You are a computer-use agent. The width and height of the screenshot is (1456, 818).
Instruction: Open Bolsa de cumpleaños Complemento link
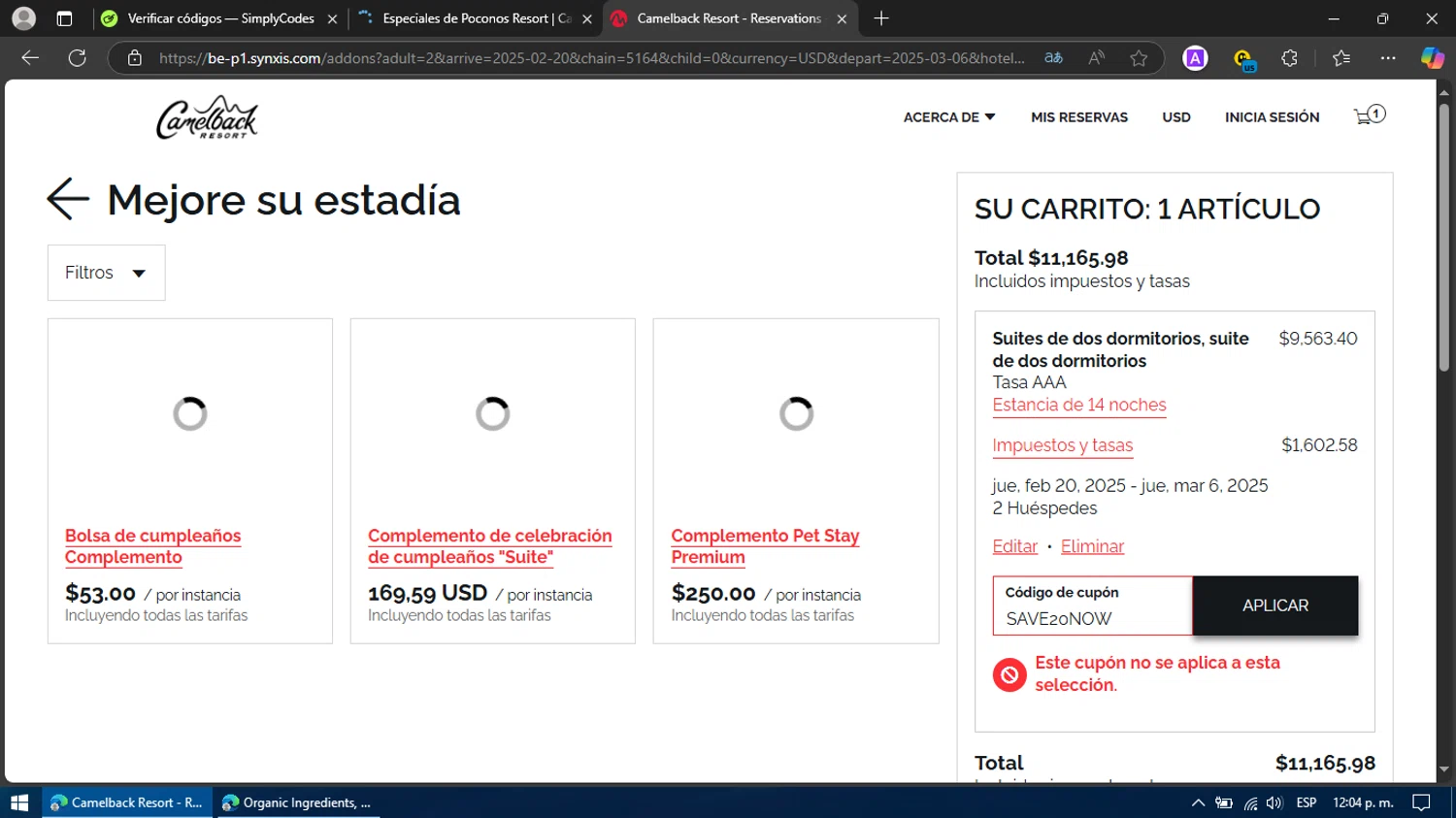152,546
